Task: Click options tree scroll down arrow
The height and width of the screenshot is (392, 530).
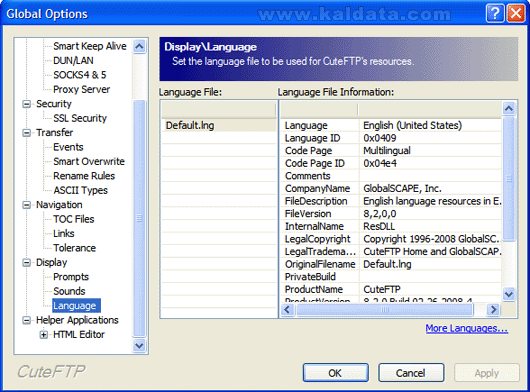Action: [x=139, y=346]
